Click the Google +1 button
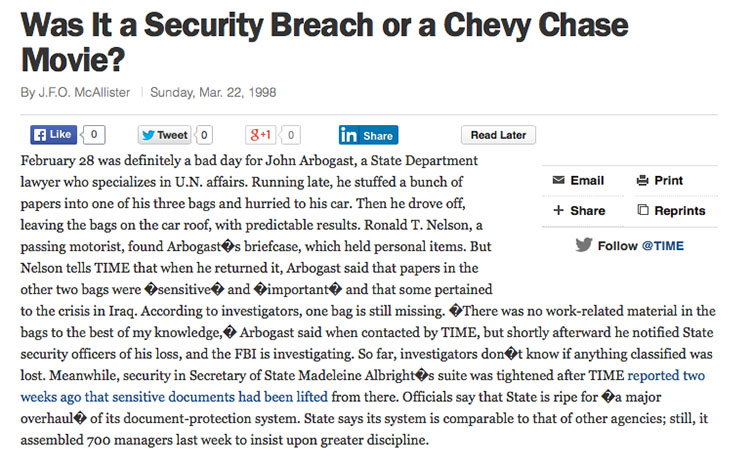 260,135
